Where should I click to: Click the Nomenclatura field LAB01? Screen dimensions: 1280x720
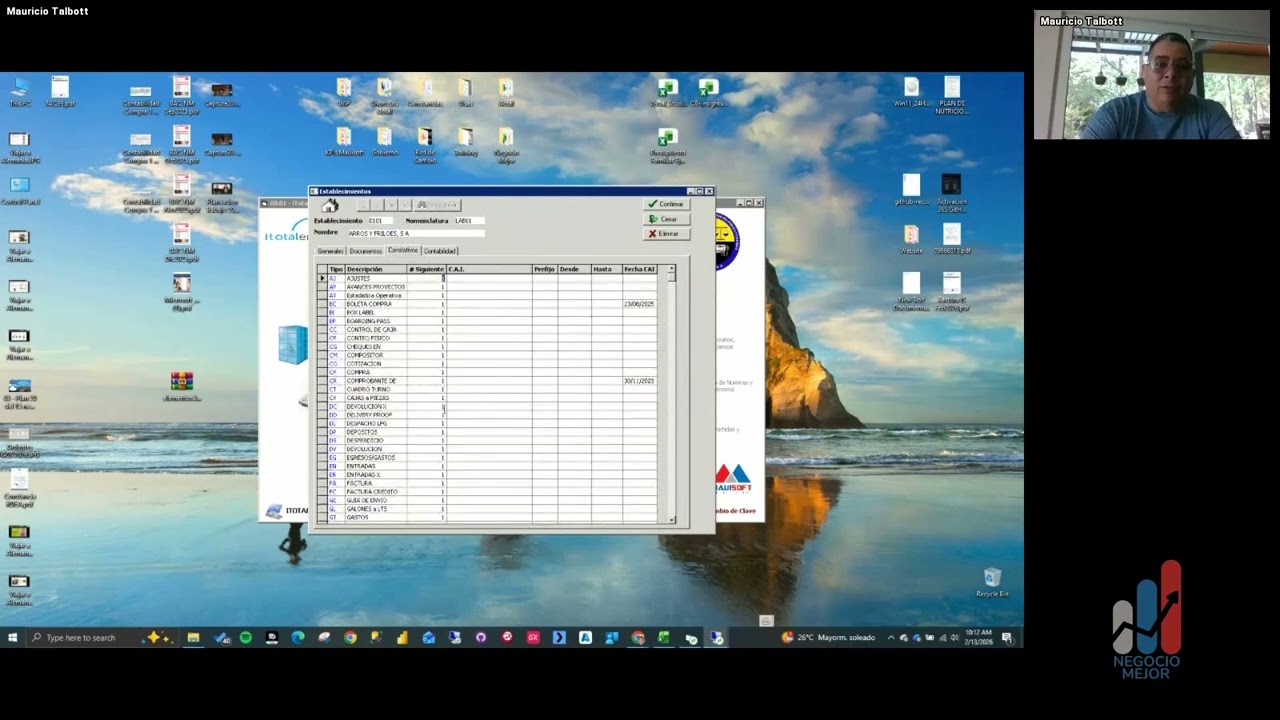click(x=469, y=220)
